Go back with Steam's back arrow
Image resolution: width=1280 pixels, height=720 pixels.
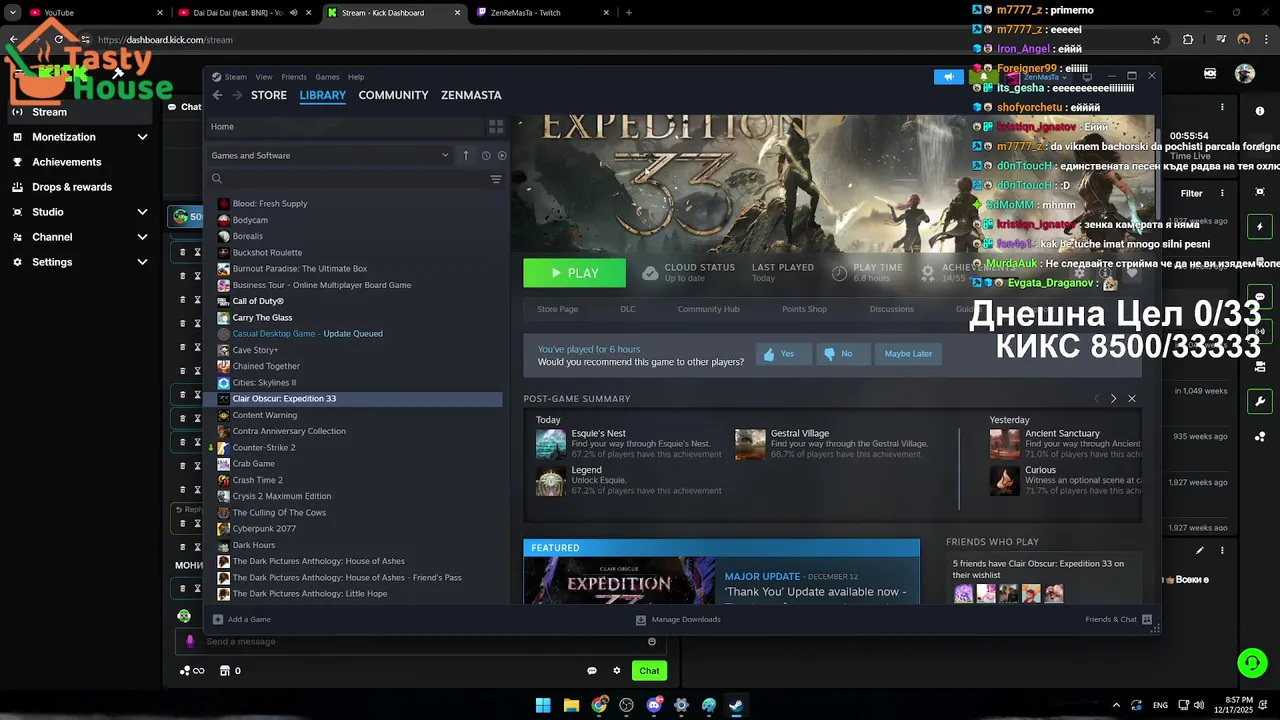217,95
